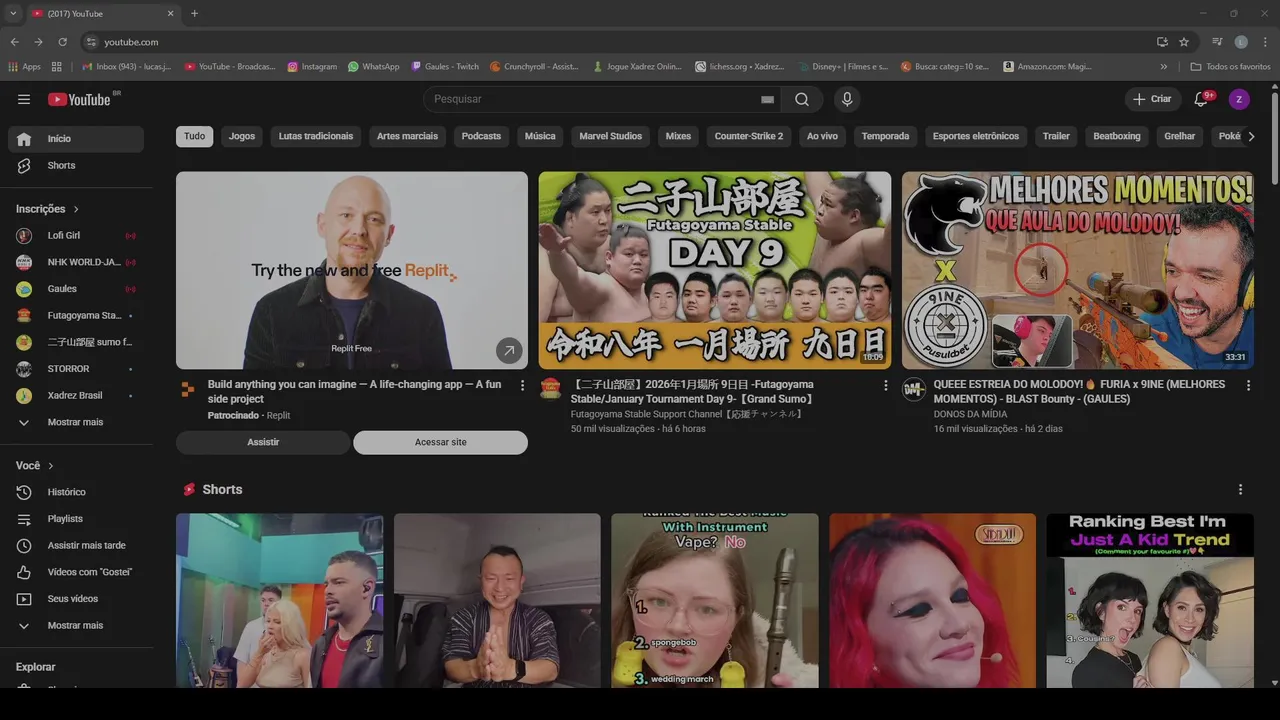Image resolution: width=1280 pixels, height=720 pixels.
Task: Open the Criar create menu
Action: pos(1151,99)
